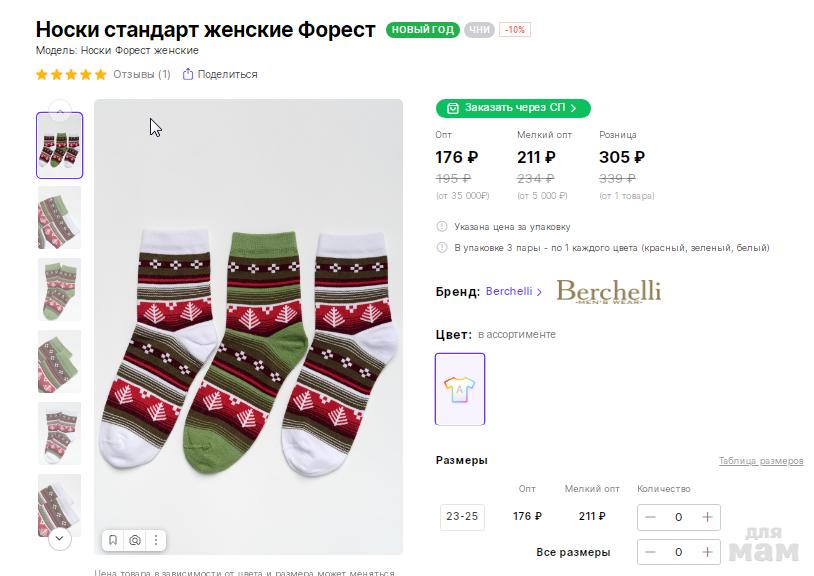Click the Share (Поделиться) icon
Viewport: 814px width, 576px height.
(187, 74)
